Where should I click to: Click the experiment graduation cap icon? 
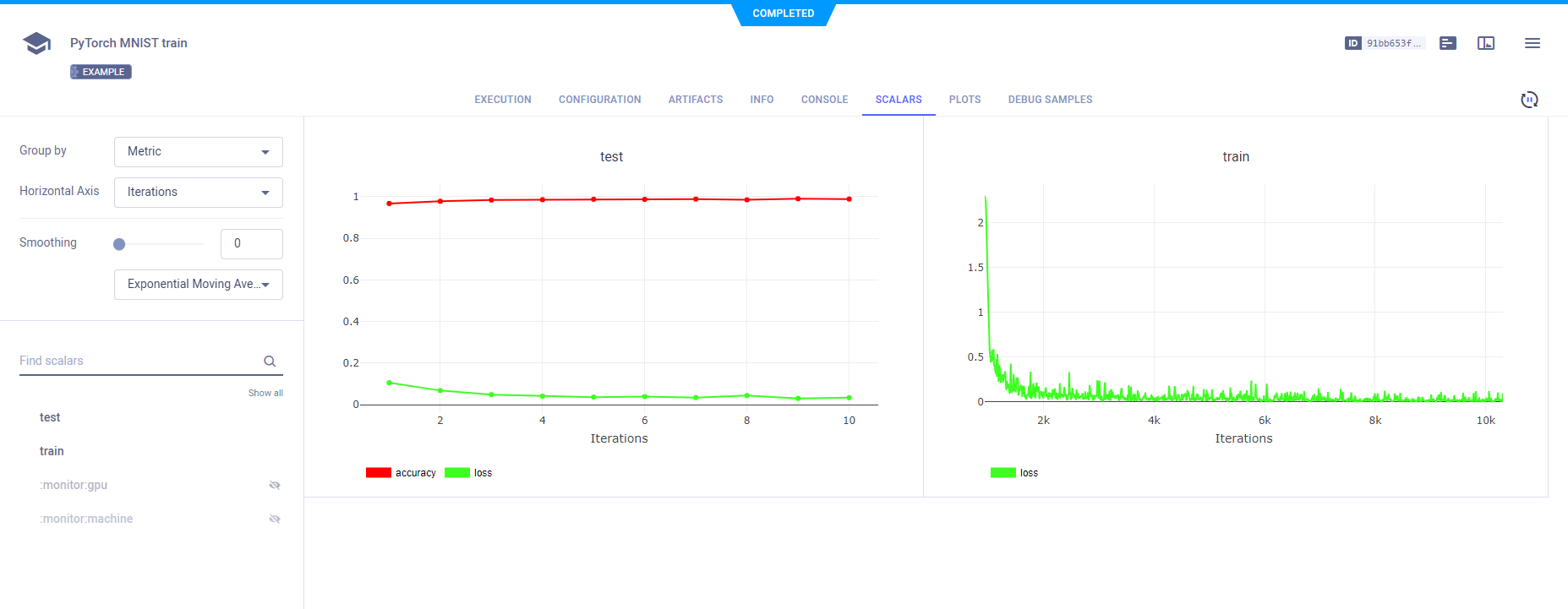36,43
